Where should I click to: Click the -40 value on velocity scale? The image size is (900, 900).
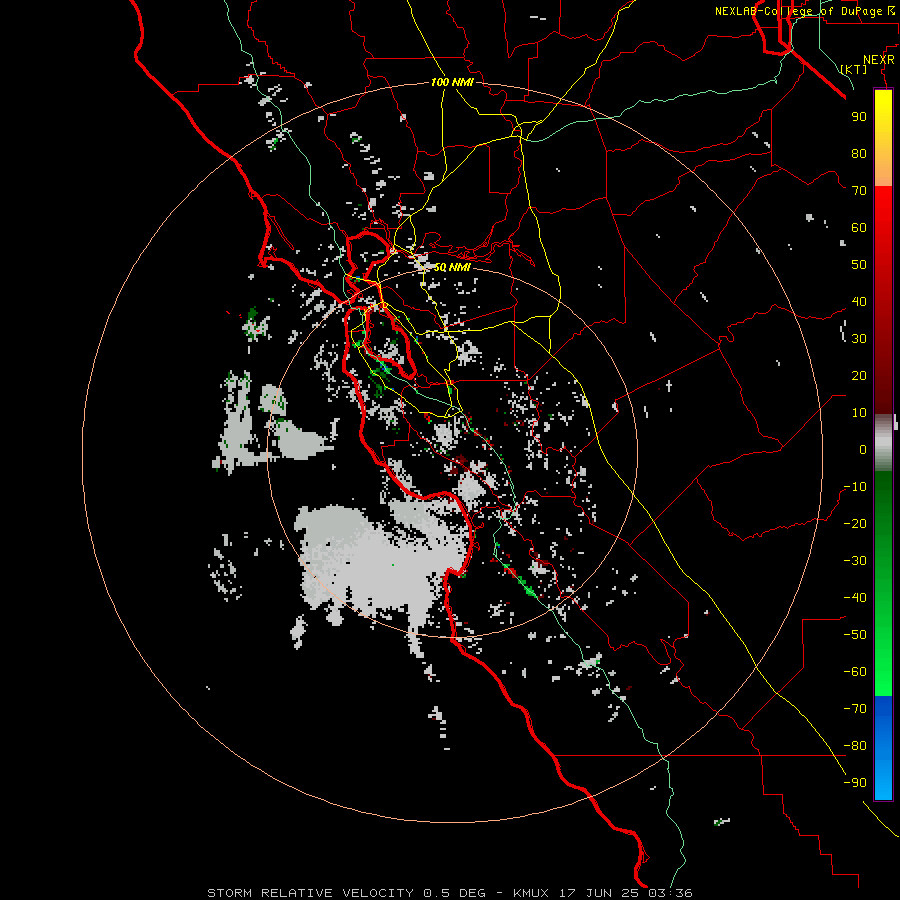click(855, 598)
